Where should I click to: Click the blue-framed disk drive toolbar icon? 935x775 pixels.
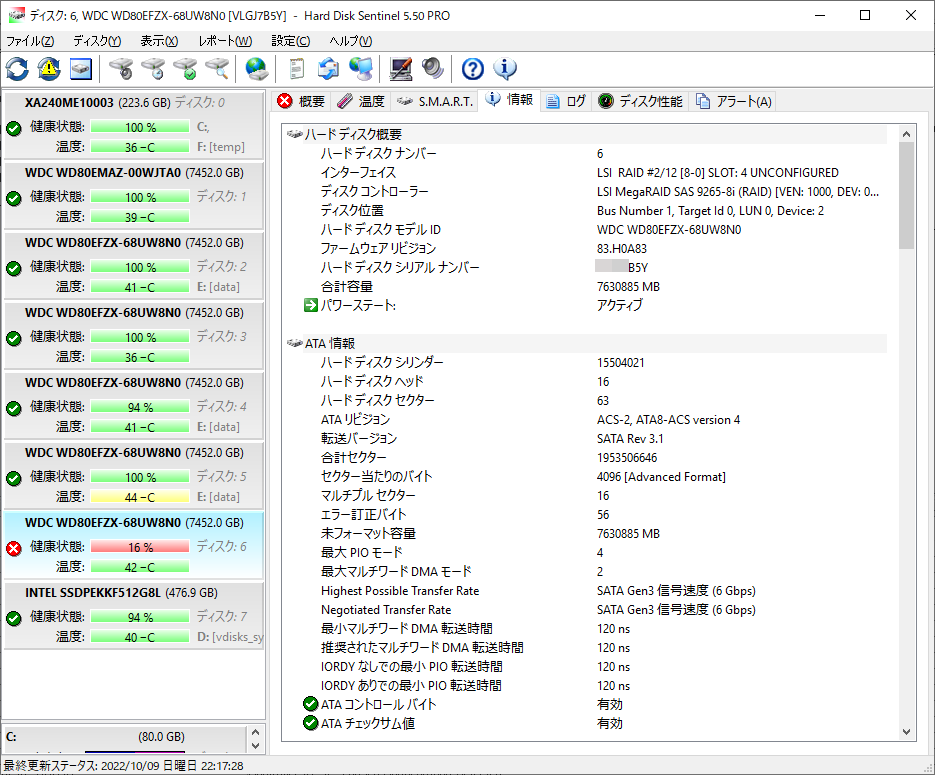click(81, 69)
